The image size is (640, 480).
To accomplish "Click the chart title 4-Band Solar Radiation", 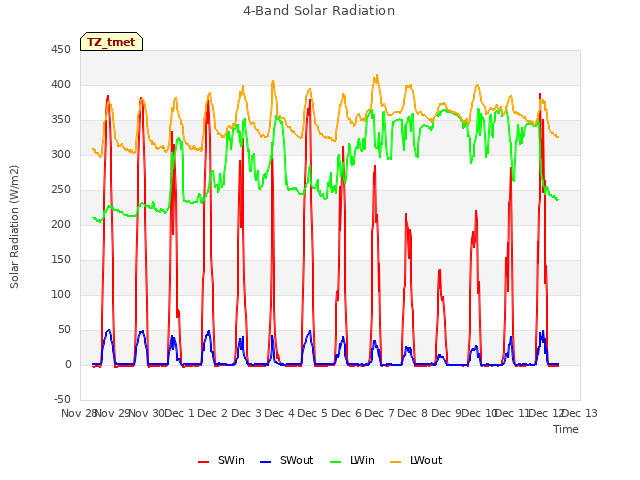I will [319, 11].
